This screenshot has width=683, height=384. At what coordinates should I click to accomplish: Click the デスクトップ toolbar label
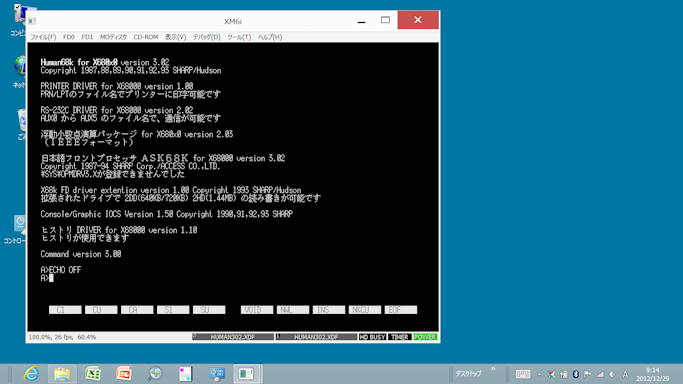click(469, 374)
